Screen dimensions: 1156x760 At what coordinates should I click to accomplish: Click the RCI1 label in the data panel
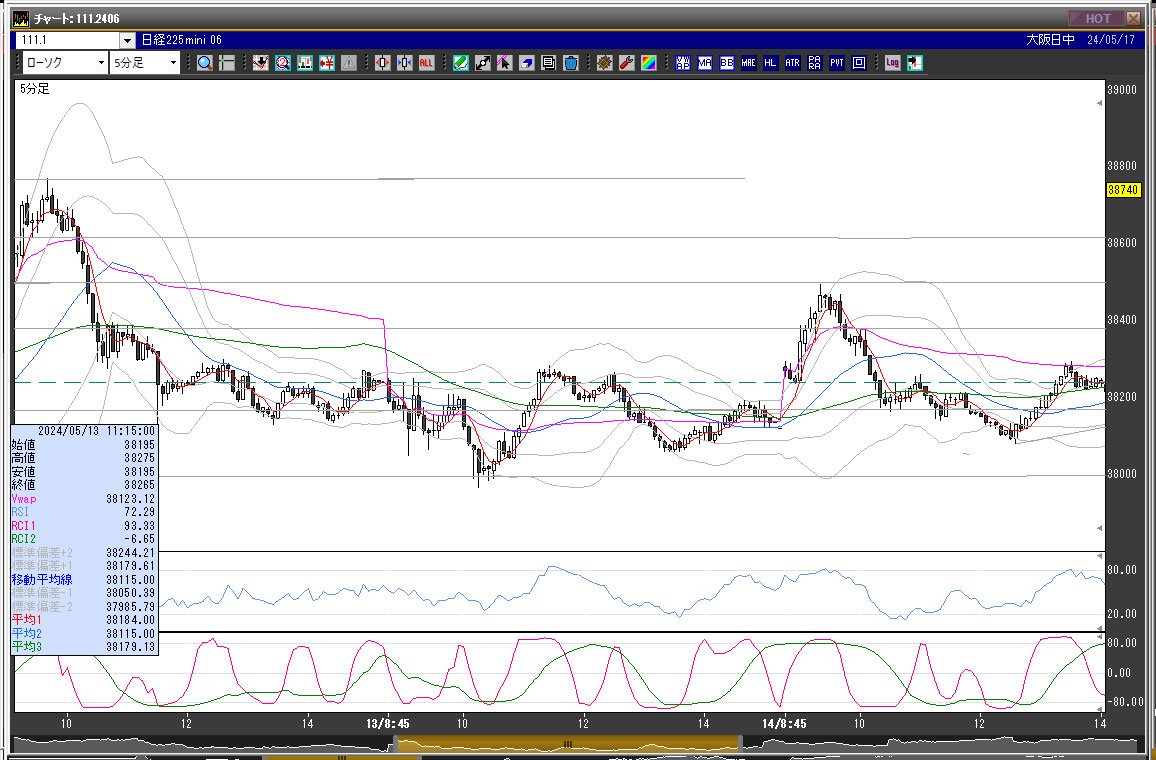24,526
